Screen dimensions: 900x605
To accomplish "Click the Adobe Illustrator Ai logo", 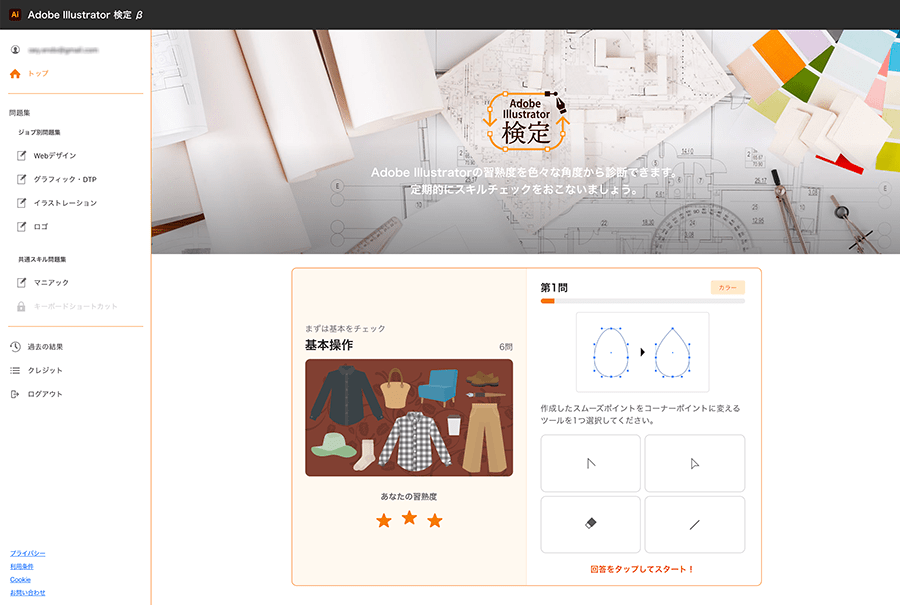I will point(15,14).
